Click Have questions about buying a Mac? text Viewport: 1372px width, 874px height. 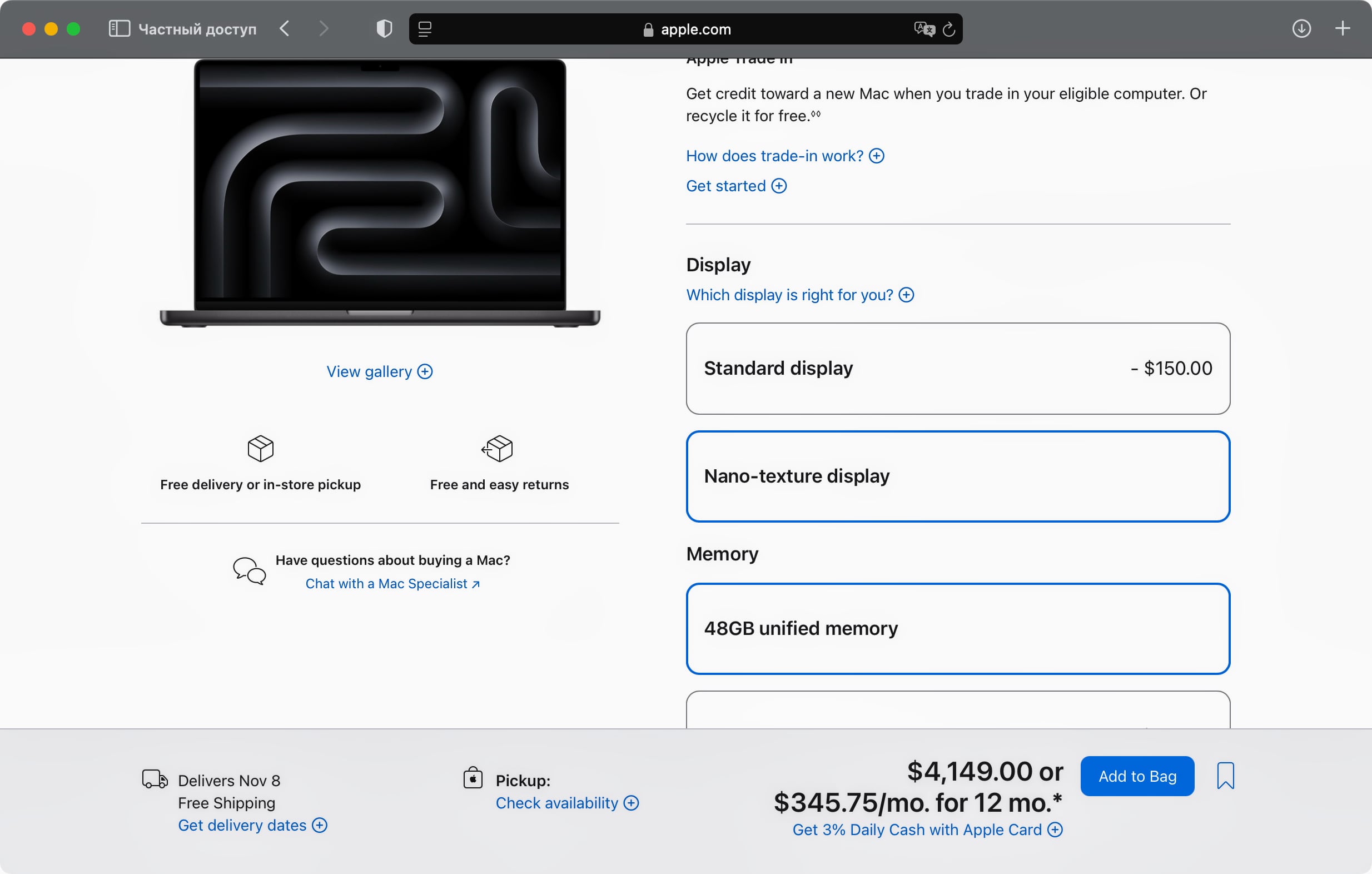(392, 560)
